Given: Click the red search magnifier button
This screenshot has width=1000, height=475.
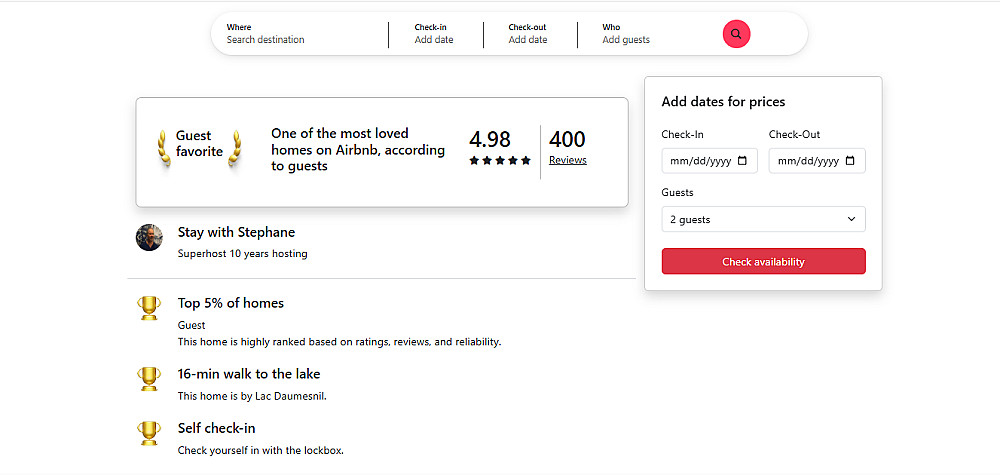Looking at the screenshot, I should 736,34.
